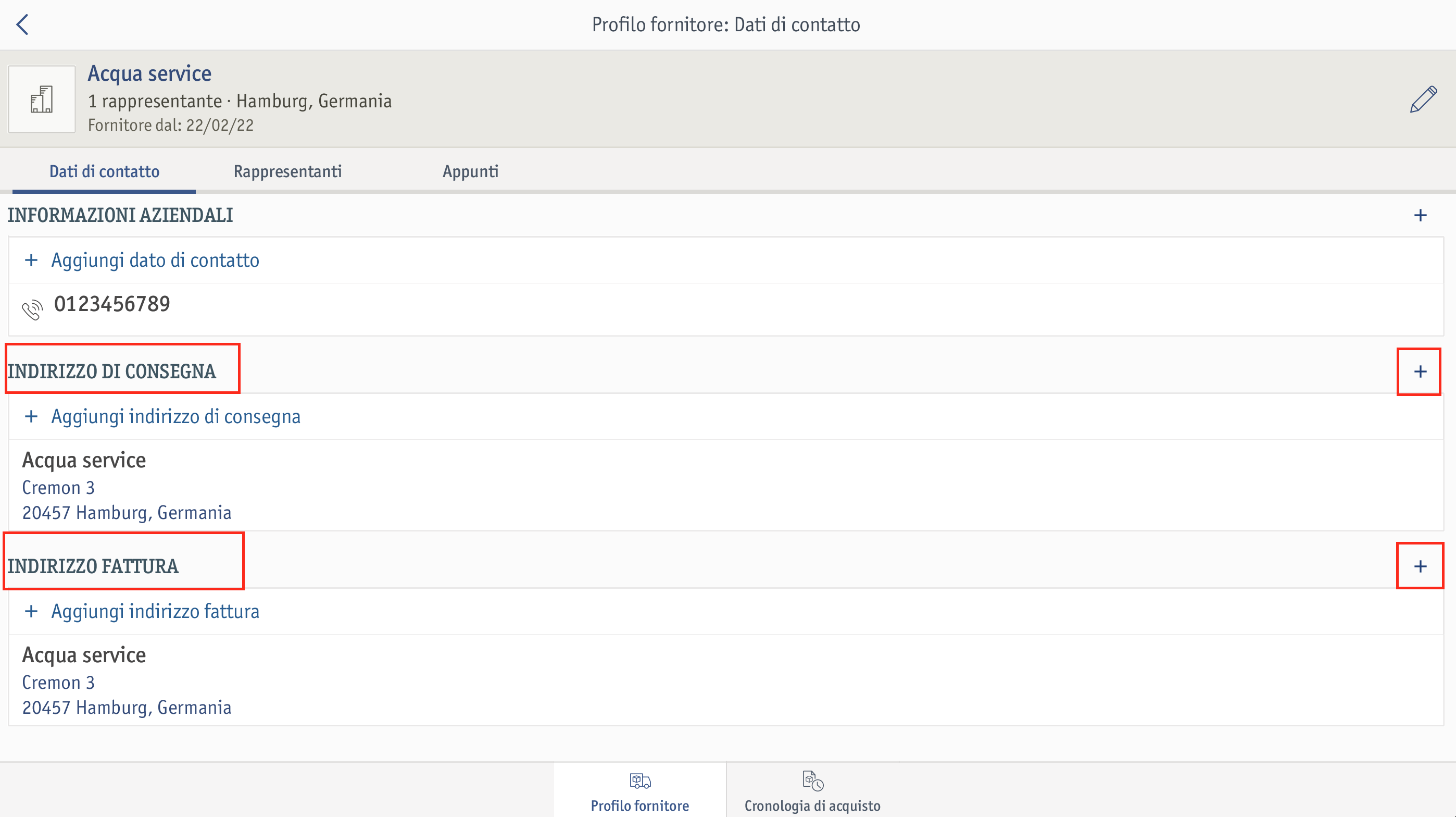Click the plus icon beside Indirizzo fattura

pos(1421,566)
